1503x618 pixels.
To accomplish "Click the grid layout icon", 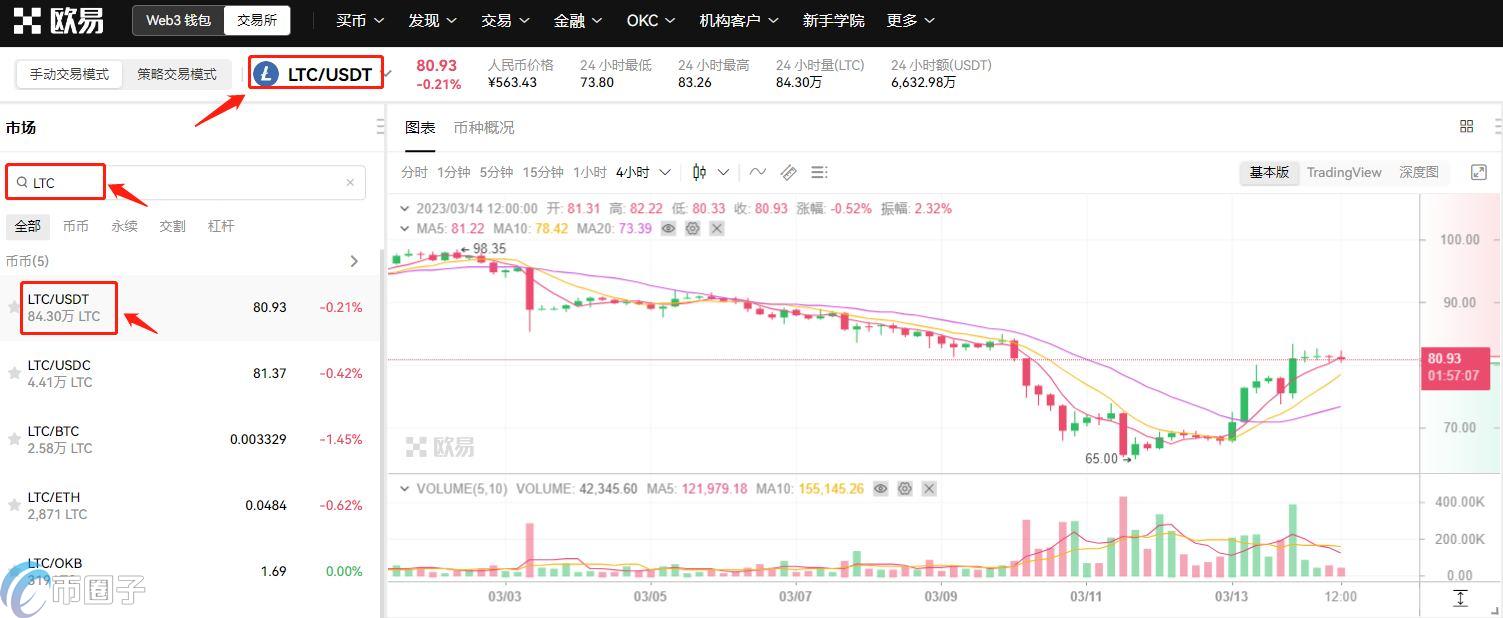I will (1466, 126).
